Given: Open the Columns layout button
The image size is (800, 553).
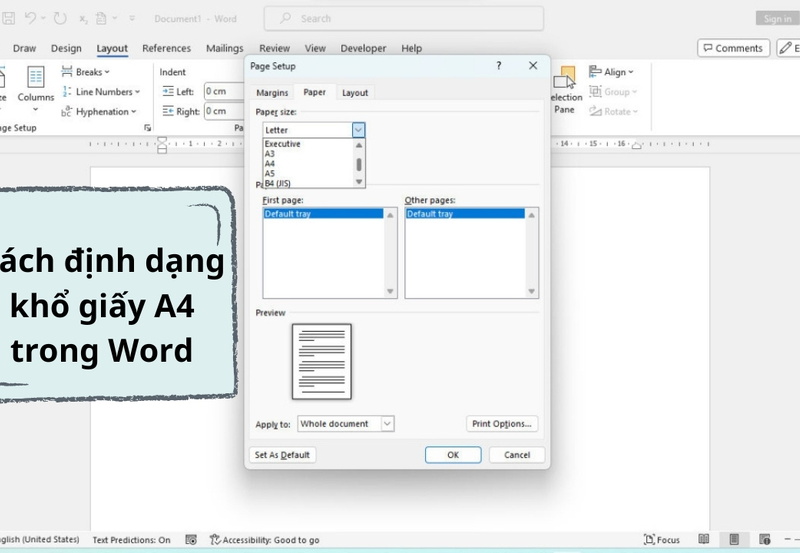Looking at the screenshot, I should [35, 88].
